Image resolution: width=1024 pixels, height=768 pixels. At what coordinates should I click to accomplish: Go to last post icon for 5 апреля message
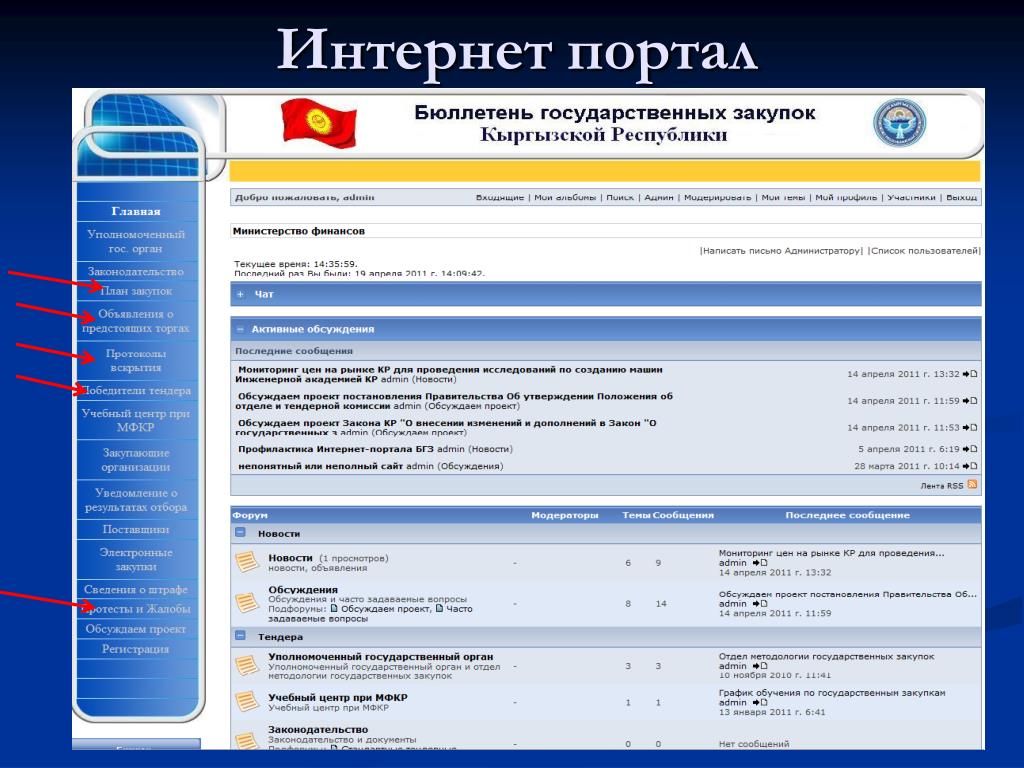(x=970, y=449)
